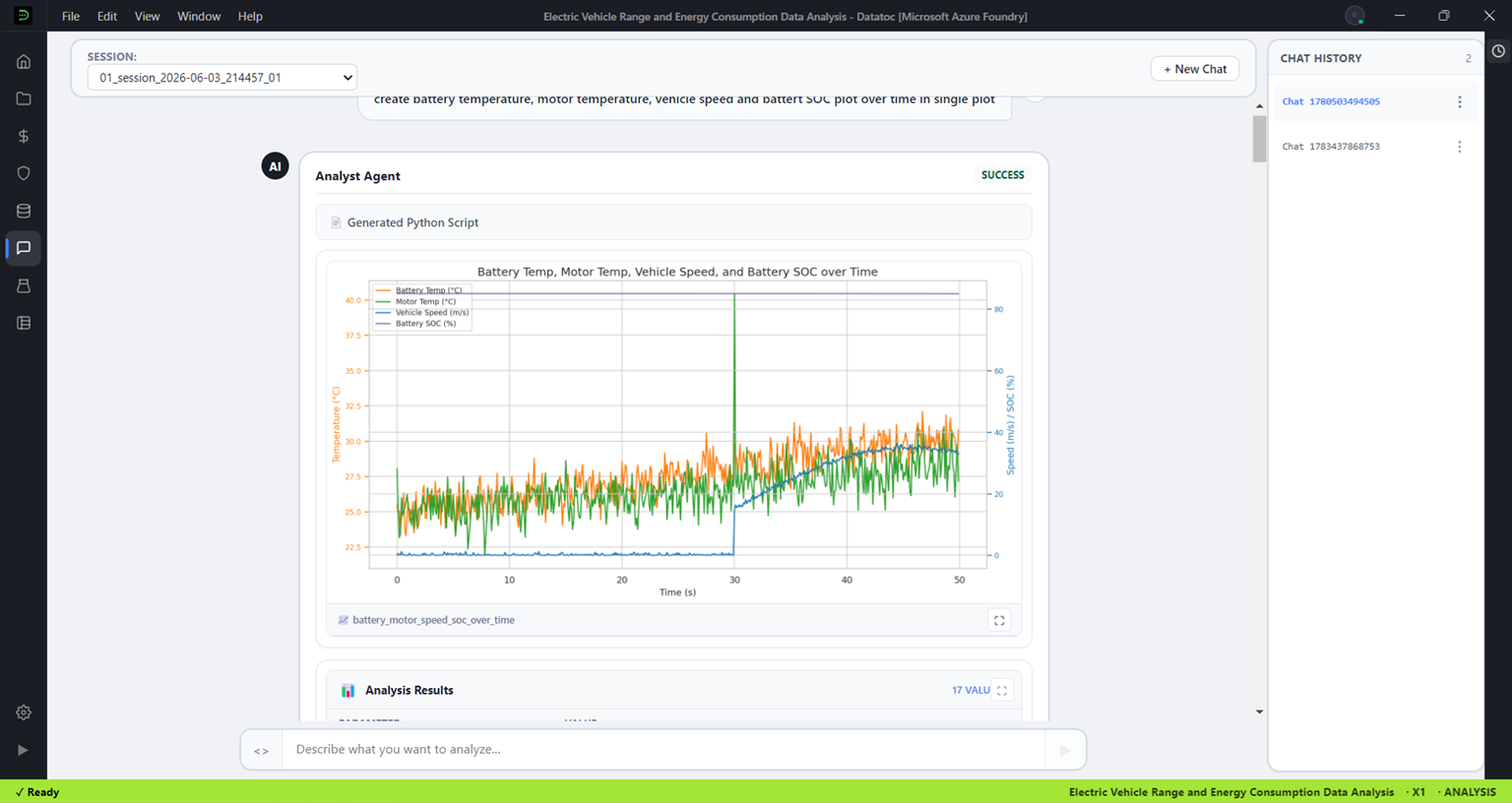
Task: Open the database icon in sidebar
Action: [x=24, y=211]
